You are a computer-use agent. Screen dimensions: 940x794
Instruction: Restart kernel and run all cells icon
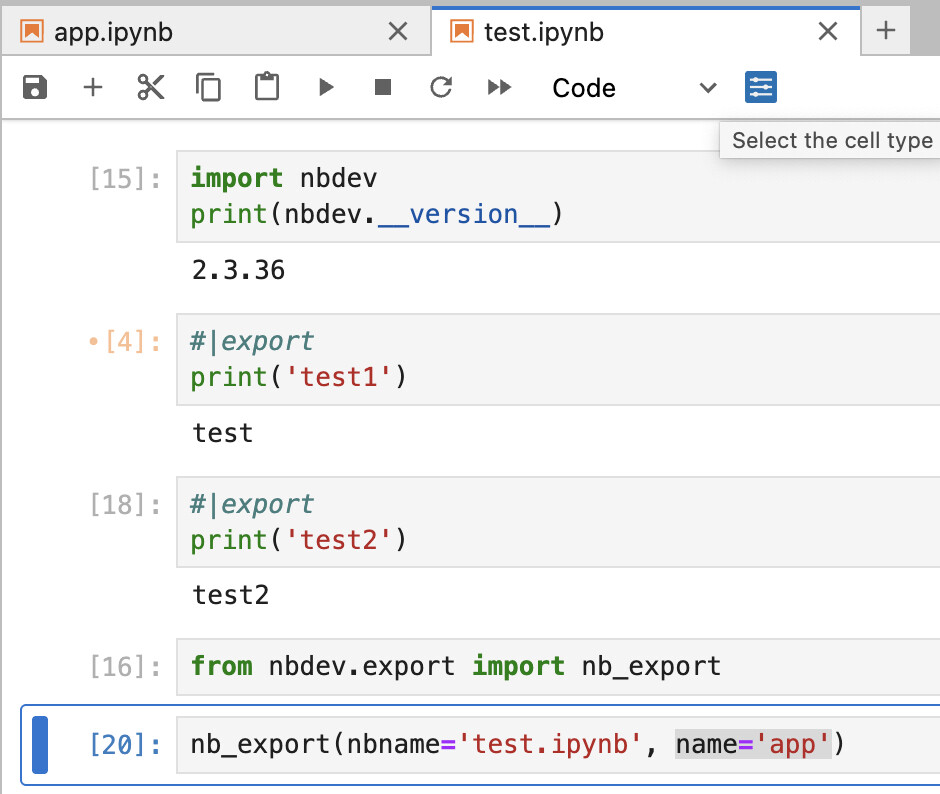point(499,88)
